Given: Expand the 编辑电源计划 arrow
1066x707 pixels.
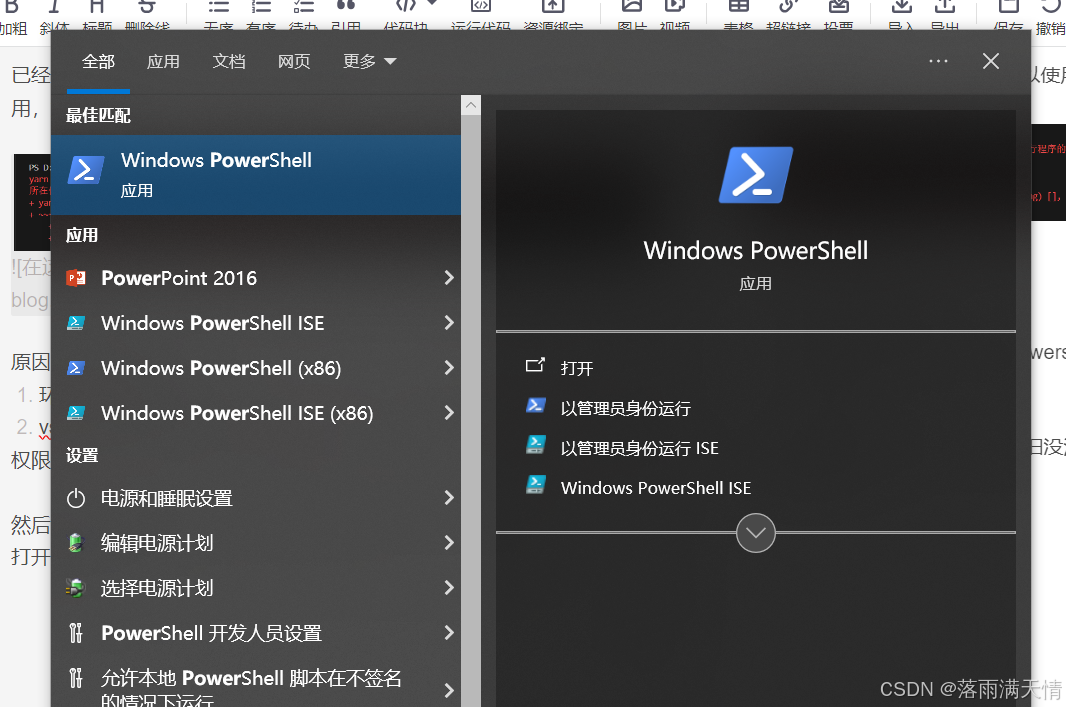Looking at the screenshot, I should pos(449,542).
